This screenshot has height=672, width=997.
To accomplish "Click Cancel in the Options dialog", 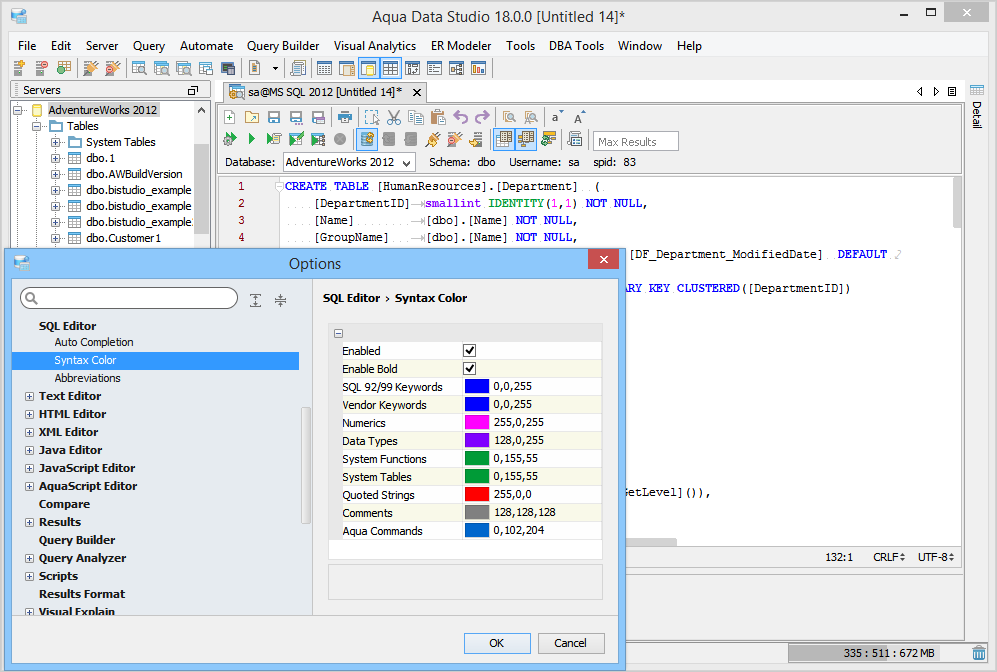I will pos(570,643).
